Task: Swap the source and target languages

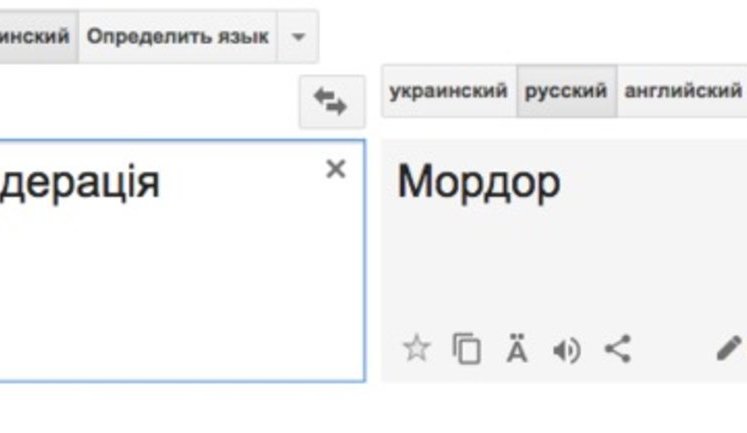Action: coord(332,102)
